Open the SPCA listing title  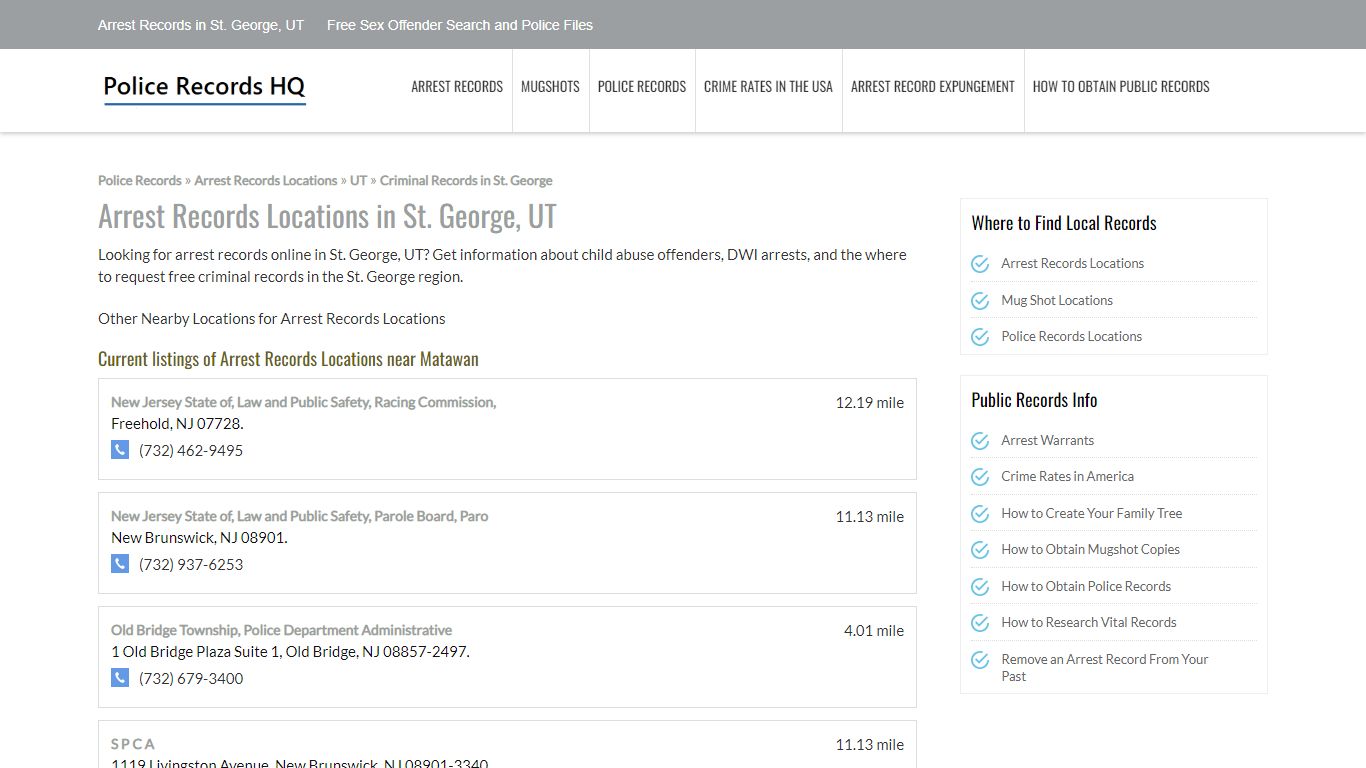(133, 744)
